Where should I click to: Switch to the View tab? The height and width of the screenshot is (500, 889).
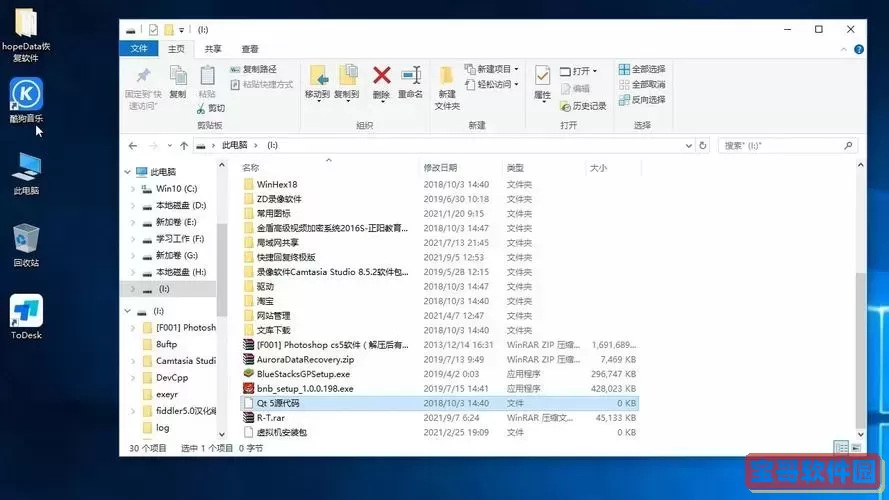pyautogui.click(x=249, y=49)
